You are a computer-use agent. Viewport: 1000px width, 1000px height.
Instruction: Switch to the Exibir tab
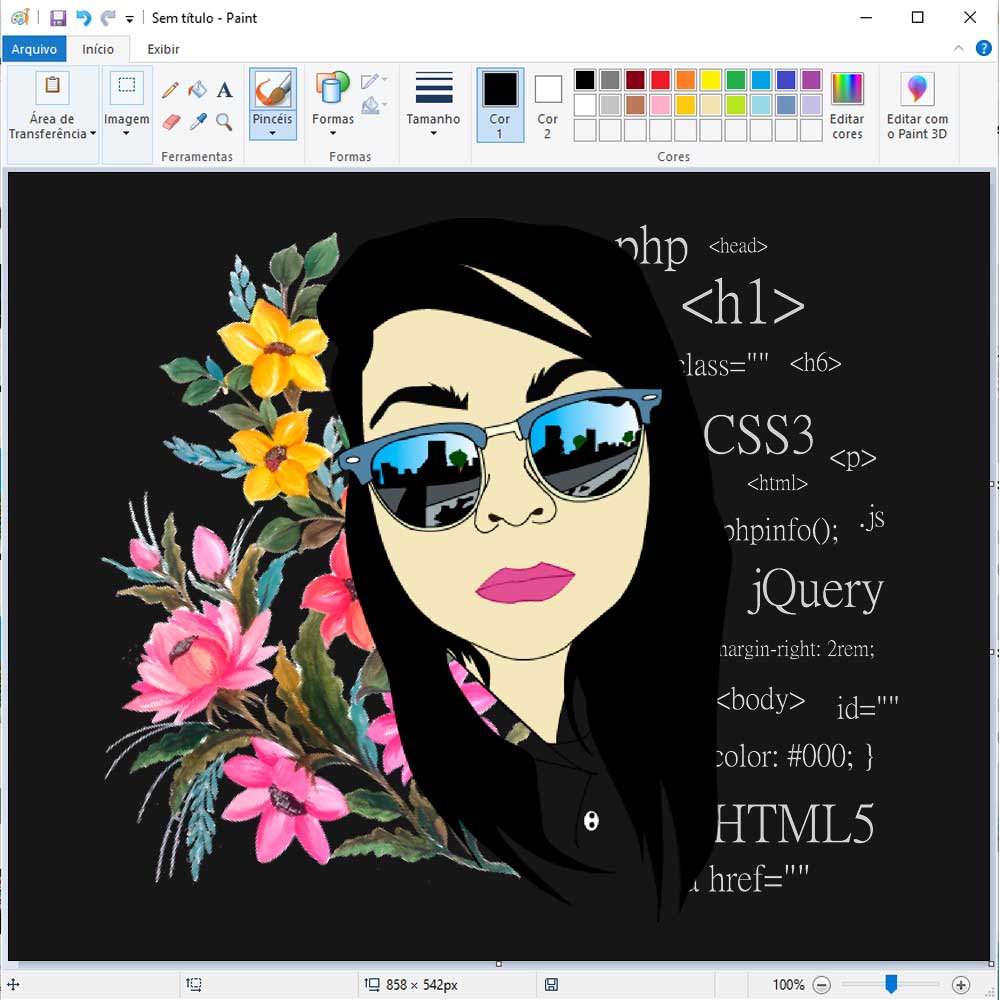(x=163, y=49)
